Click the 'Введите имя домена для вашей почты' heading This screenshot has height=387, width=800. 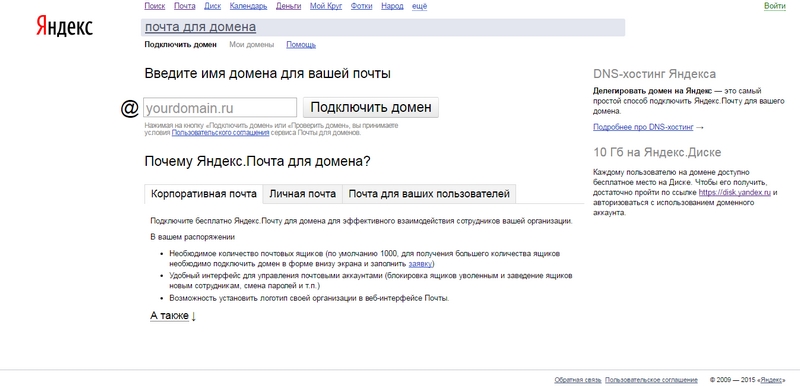(268, 73)
